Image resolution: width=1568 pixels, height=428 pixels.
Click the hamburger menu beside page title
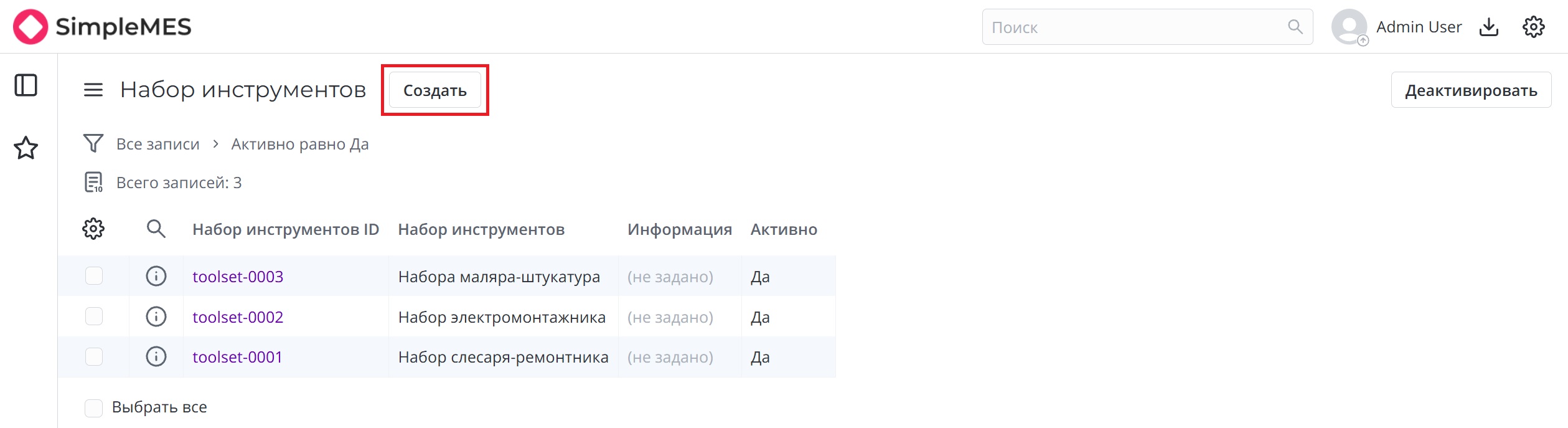(92, 89)
